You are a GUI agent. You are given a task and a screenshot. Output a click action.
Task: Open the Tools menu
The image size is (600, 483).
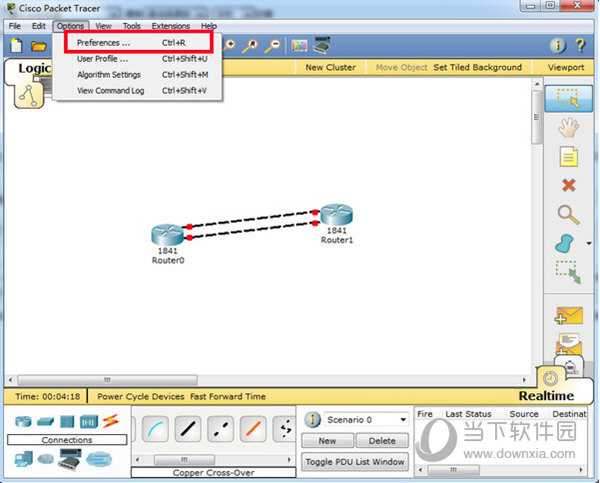[132, 26]
